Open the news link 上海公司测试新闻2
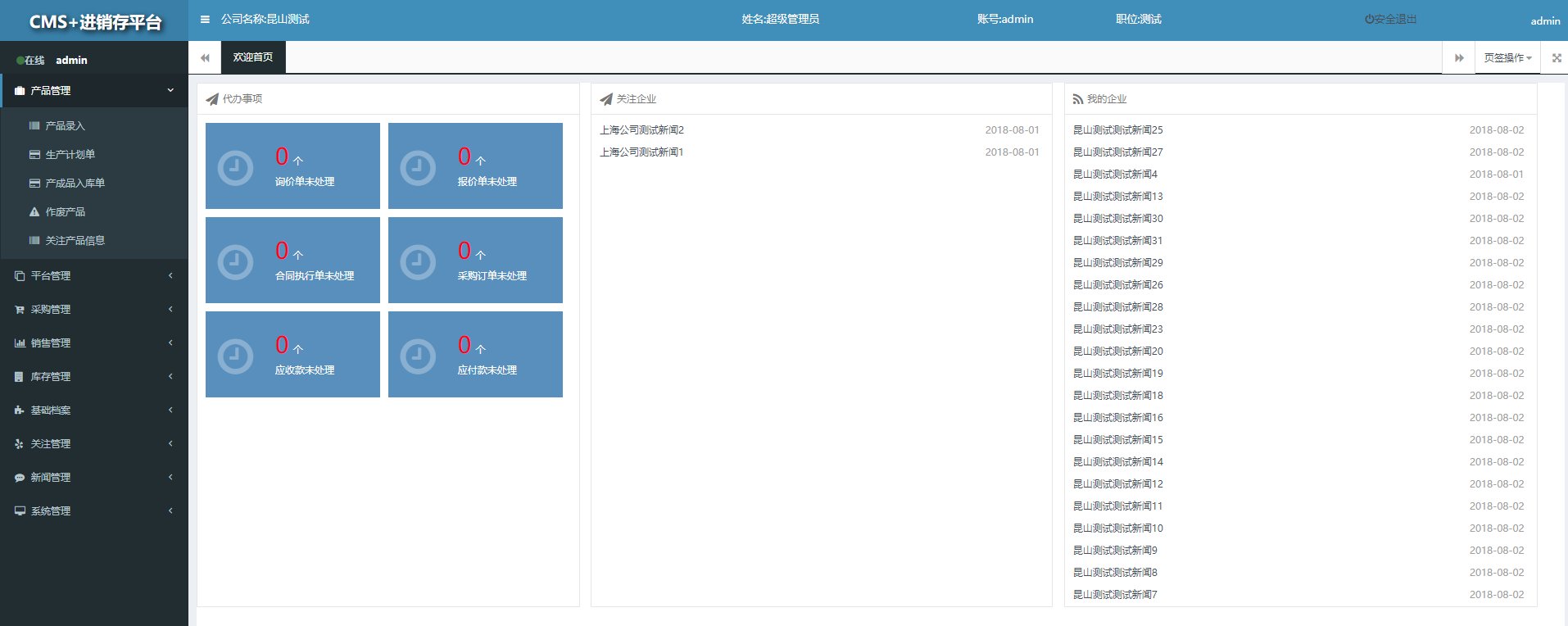Image resolution: width=1568 pixels, height=626 pixels. 641,130
